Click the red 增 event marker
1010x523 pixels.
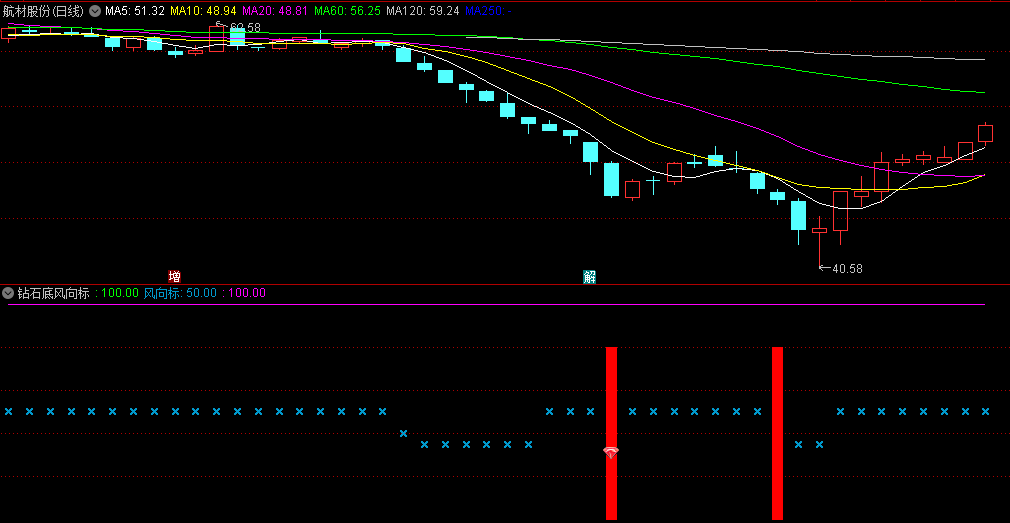tap(174, 276)
